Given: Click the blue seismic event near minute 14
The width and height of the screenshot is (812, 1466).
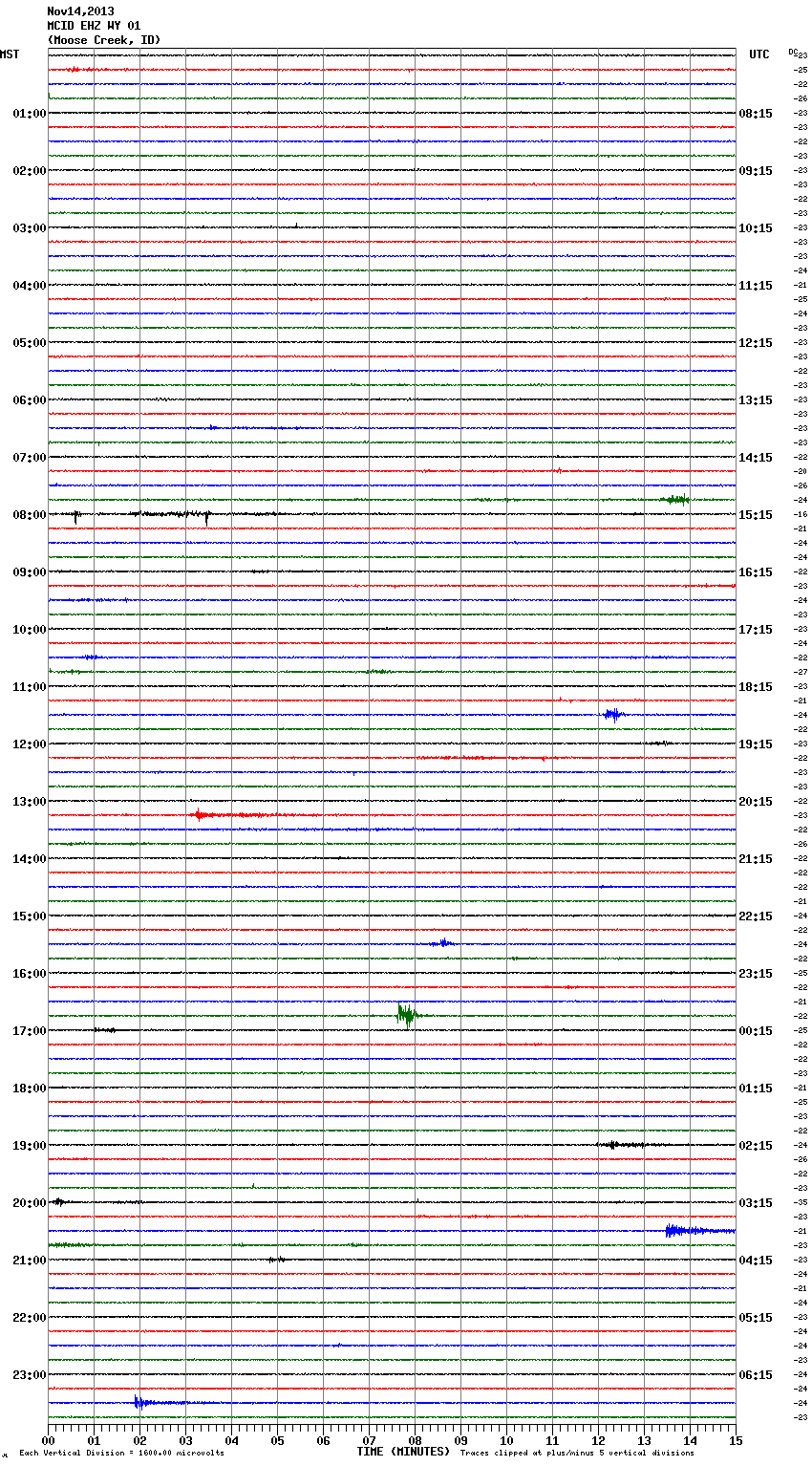Looking at the screenshot, I should click(699, 1231).
